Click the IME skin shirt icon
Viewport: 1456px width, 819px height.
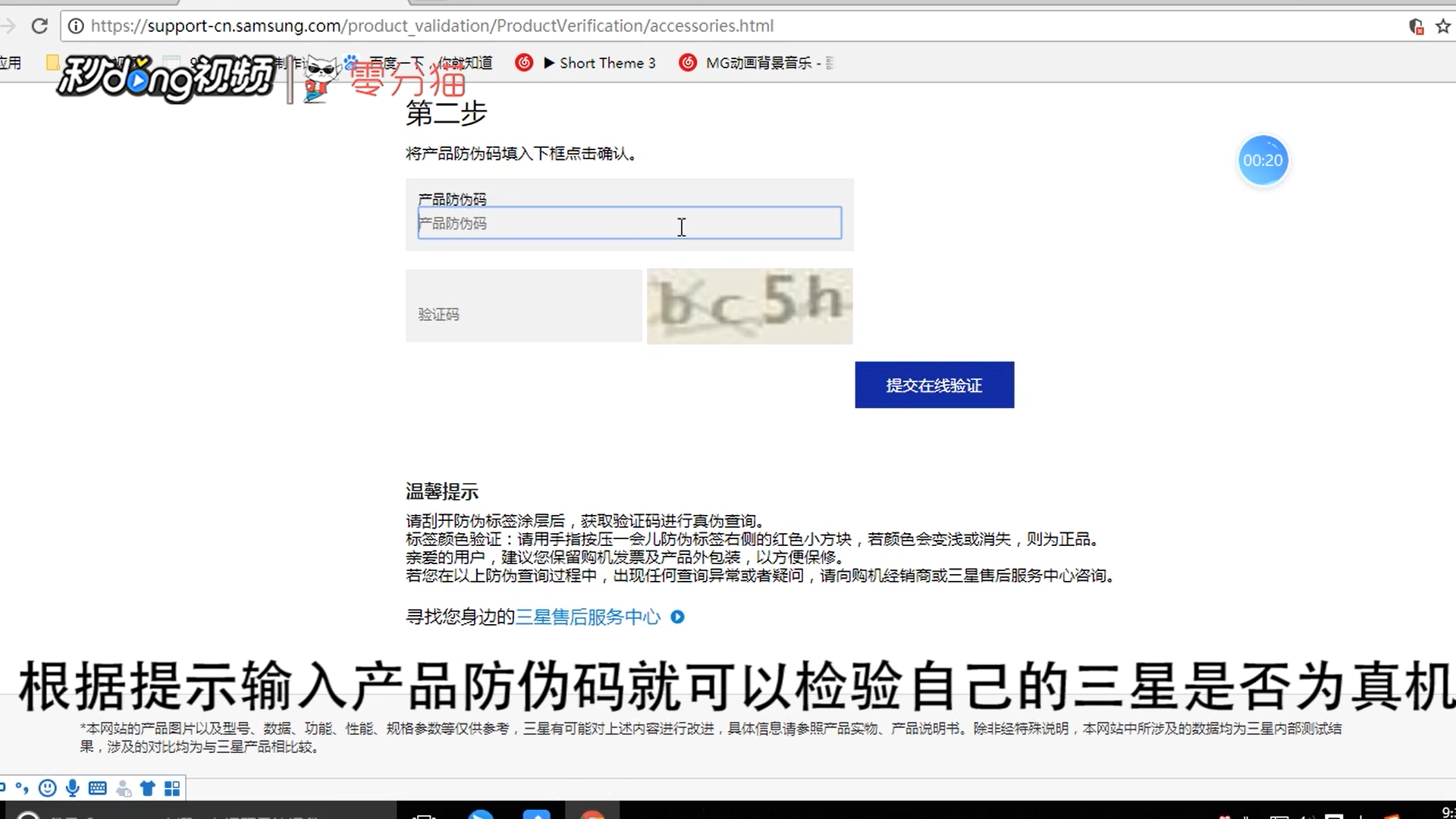coord(148,789)
